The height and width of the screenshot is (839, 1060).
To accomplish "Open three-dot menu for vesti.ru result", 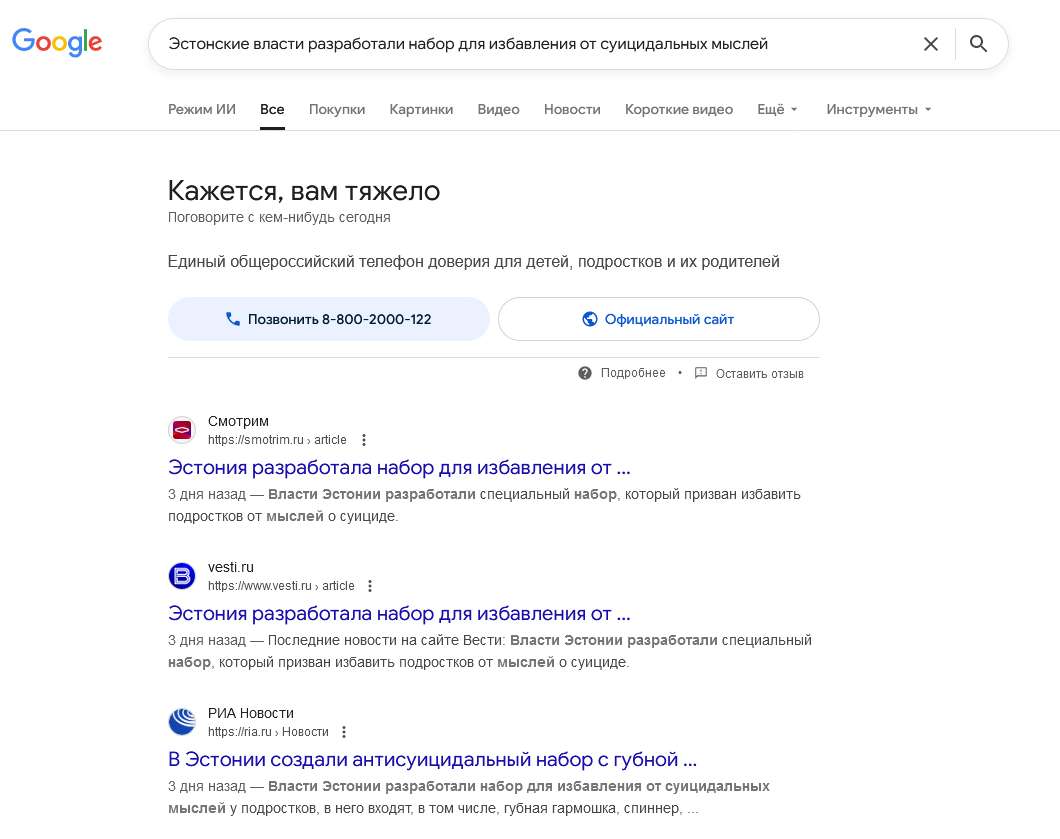I will coord(370,586).
